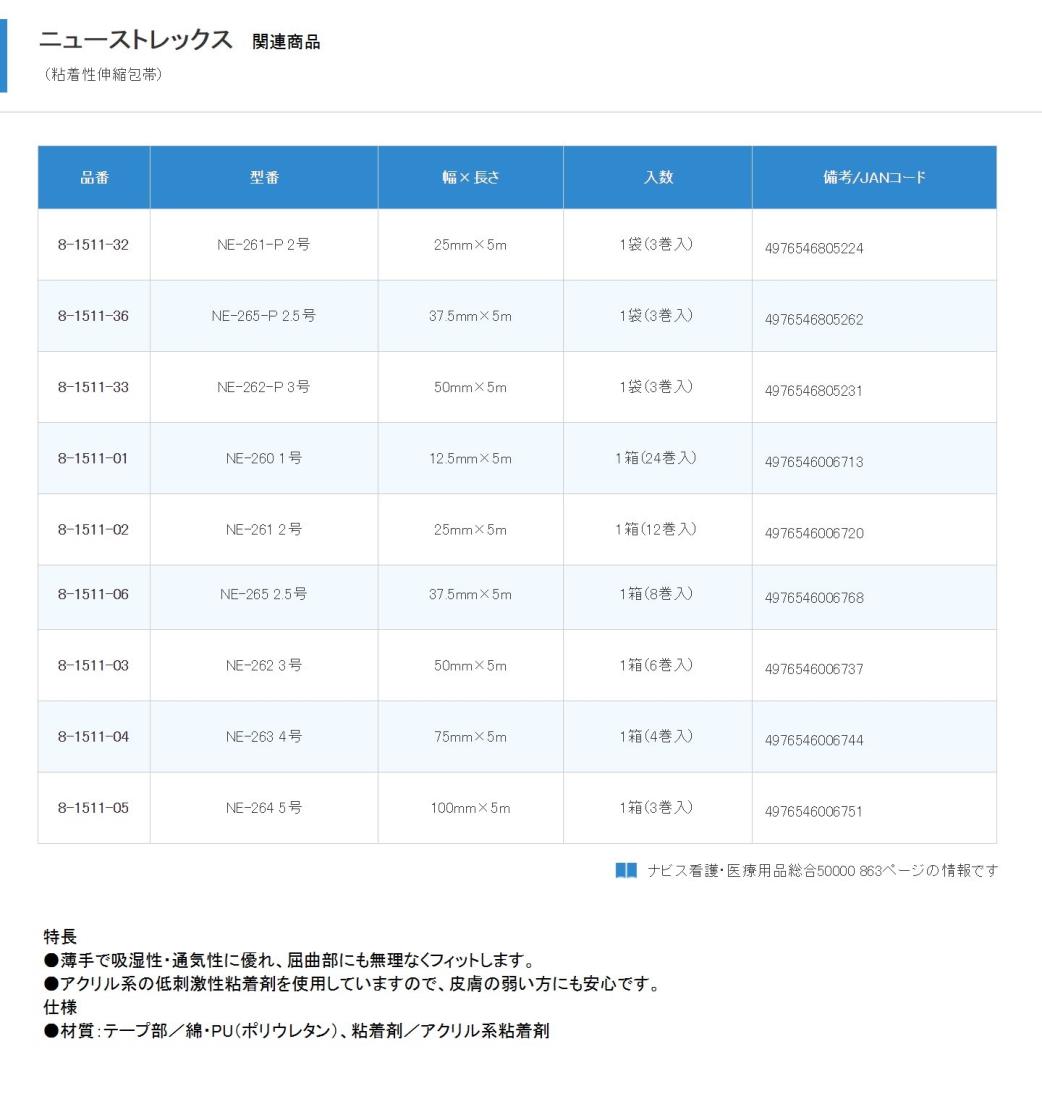Click the ニューストレックス heading title
1042x1100 pixels.
pos(135,41)
